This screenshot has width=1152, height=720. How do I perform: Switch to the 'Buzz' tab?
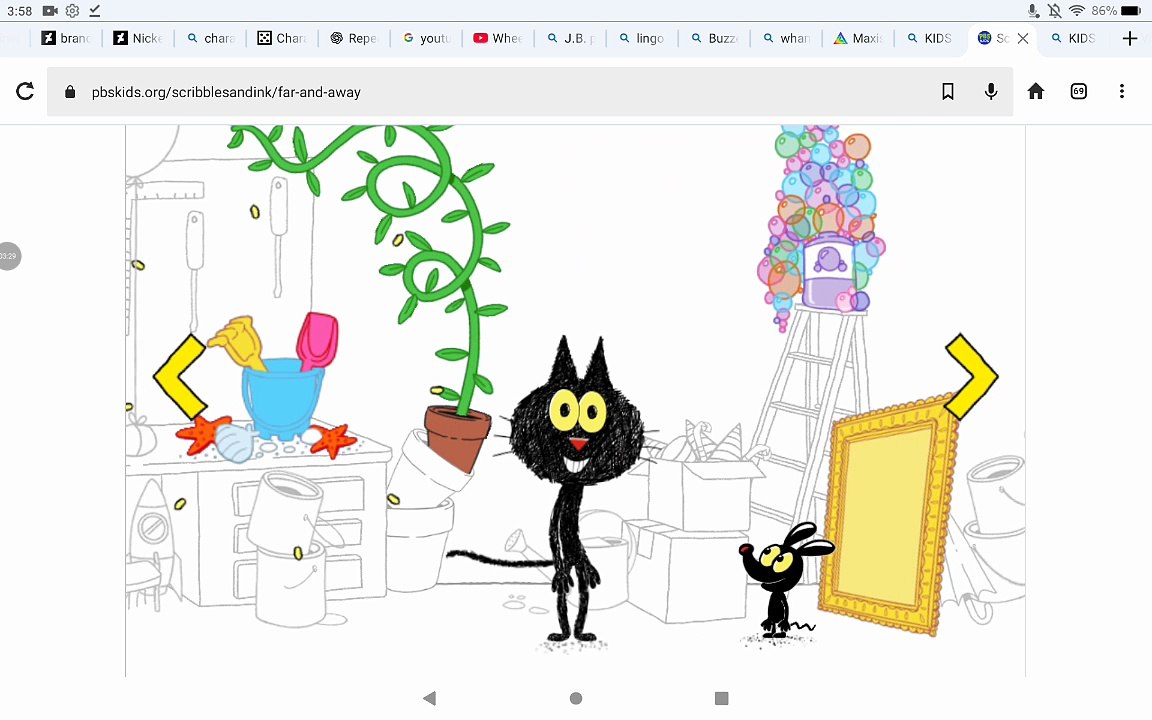714,38
